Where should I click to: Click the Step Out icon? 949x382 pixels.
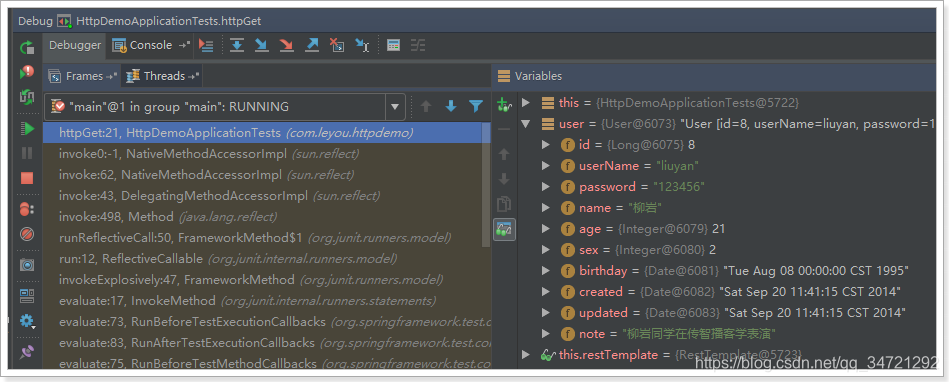[312, 45]
